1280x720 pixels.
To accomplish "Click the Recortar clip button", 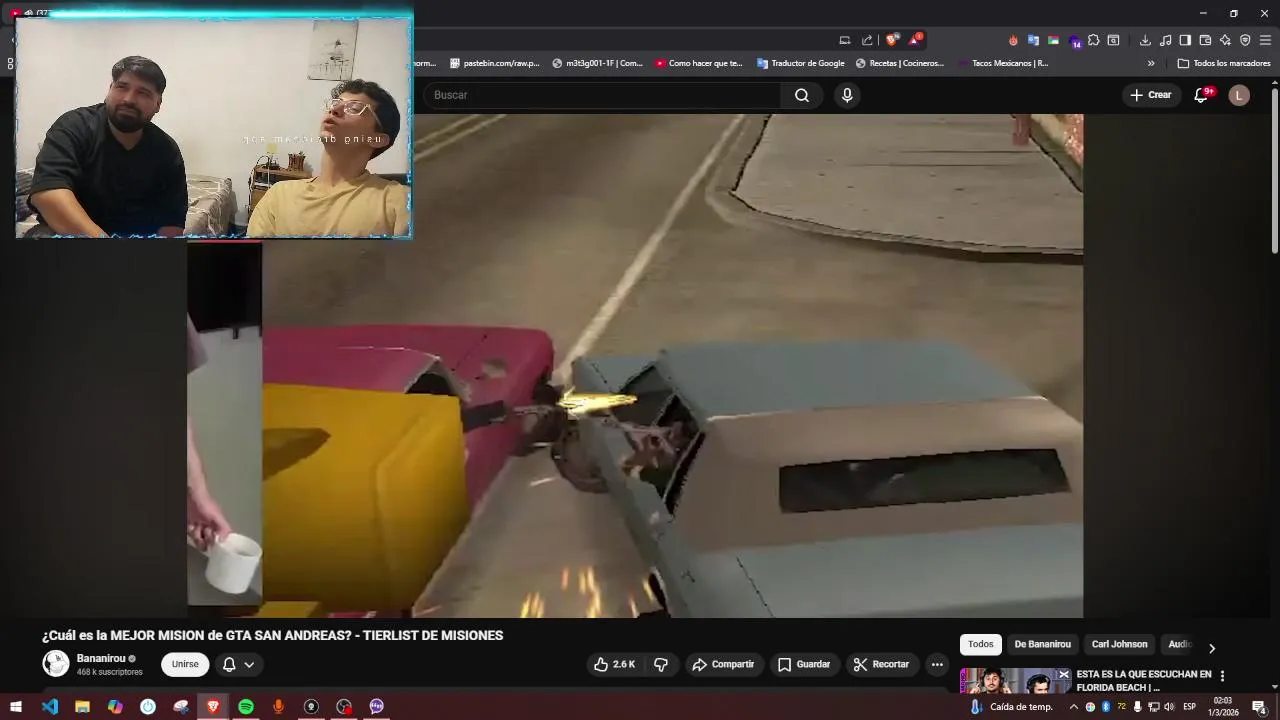I will [881, 664].
